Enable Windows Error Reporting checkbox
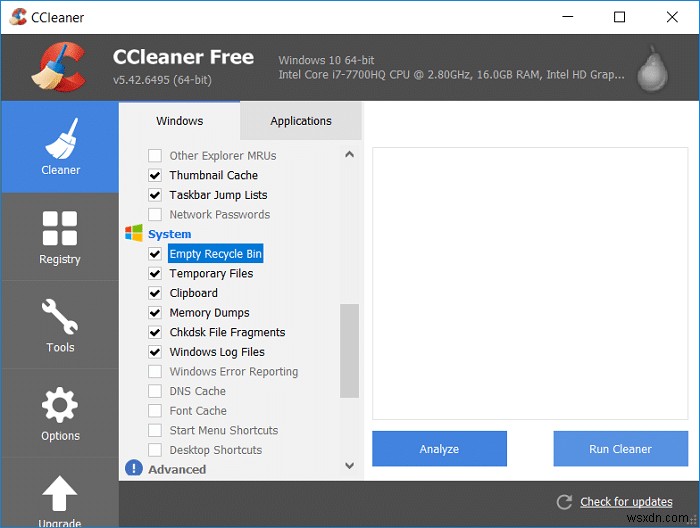The height and width of the screenshot is (528, 700). point(155,371)
